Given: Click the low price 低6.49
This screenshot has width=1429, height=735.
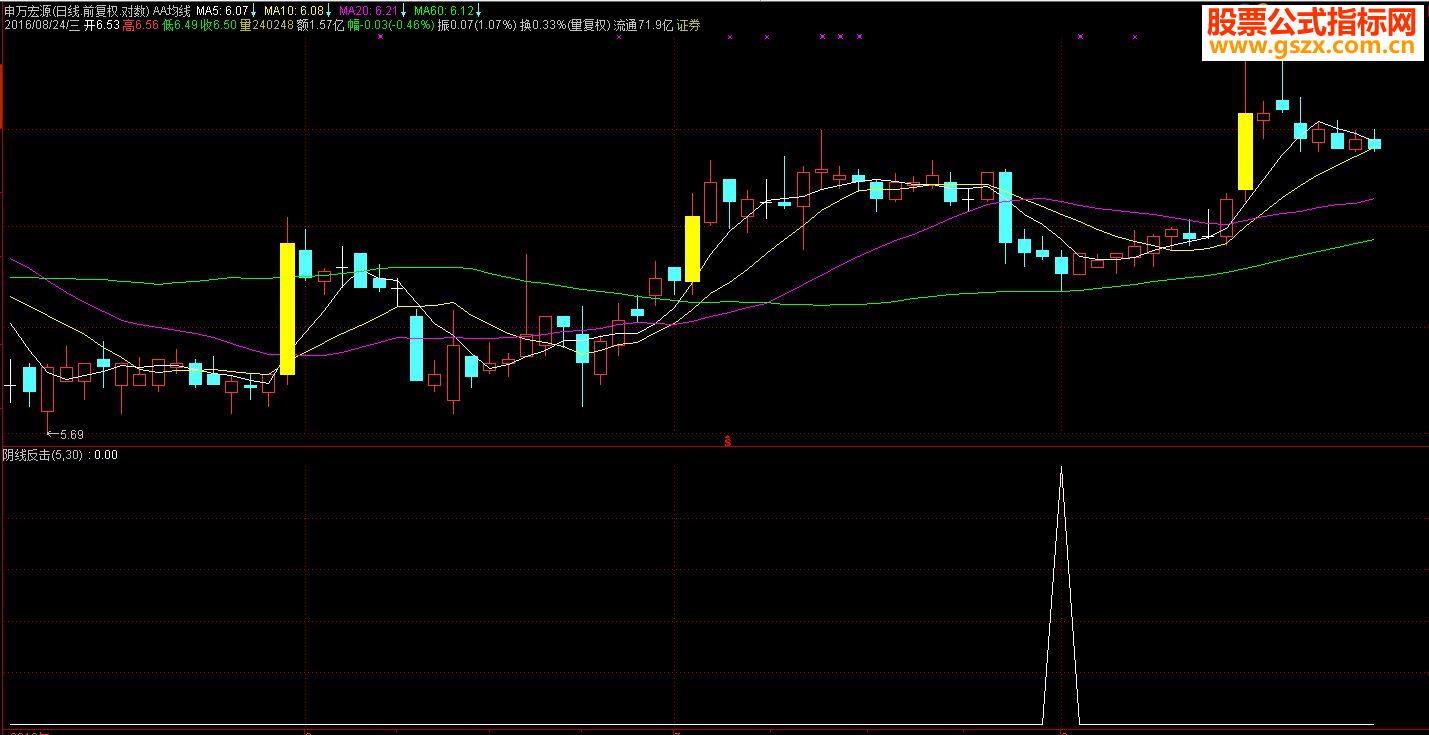Looking at the screenshot, I should pos(179,24).
